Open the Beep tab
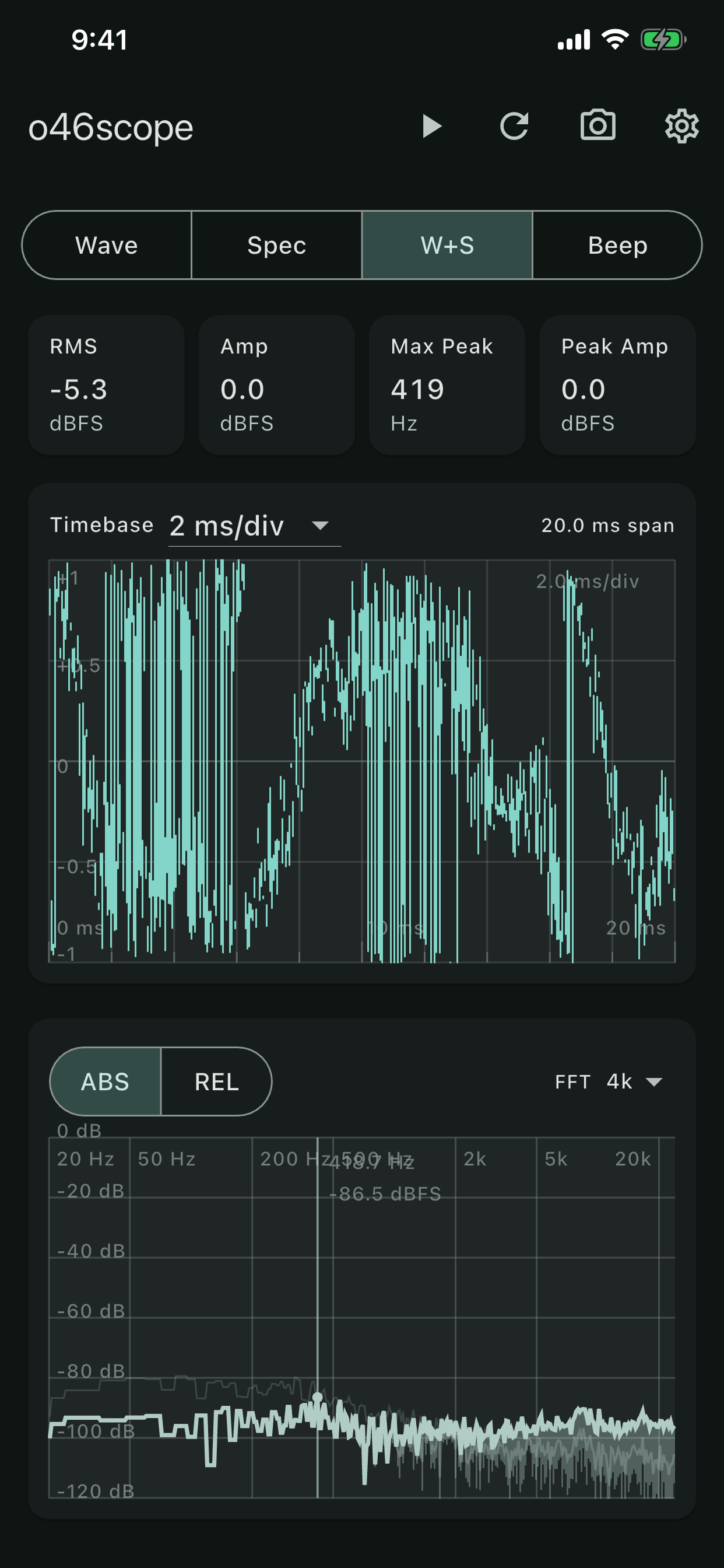 coord(617,246)
